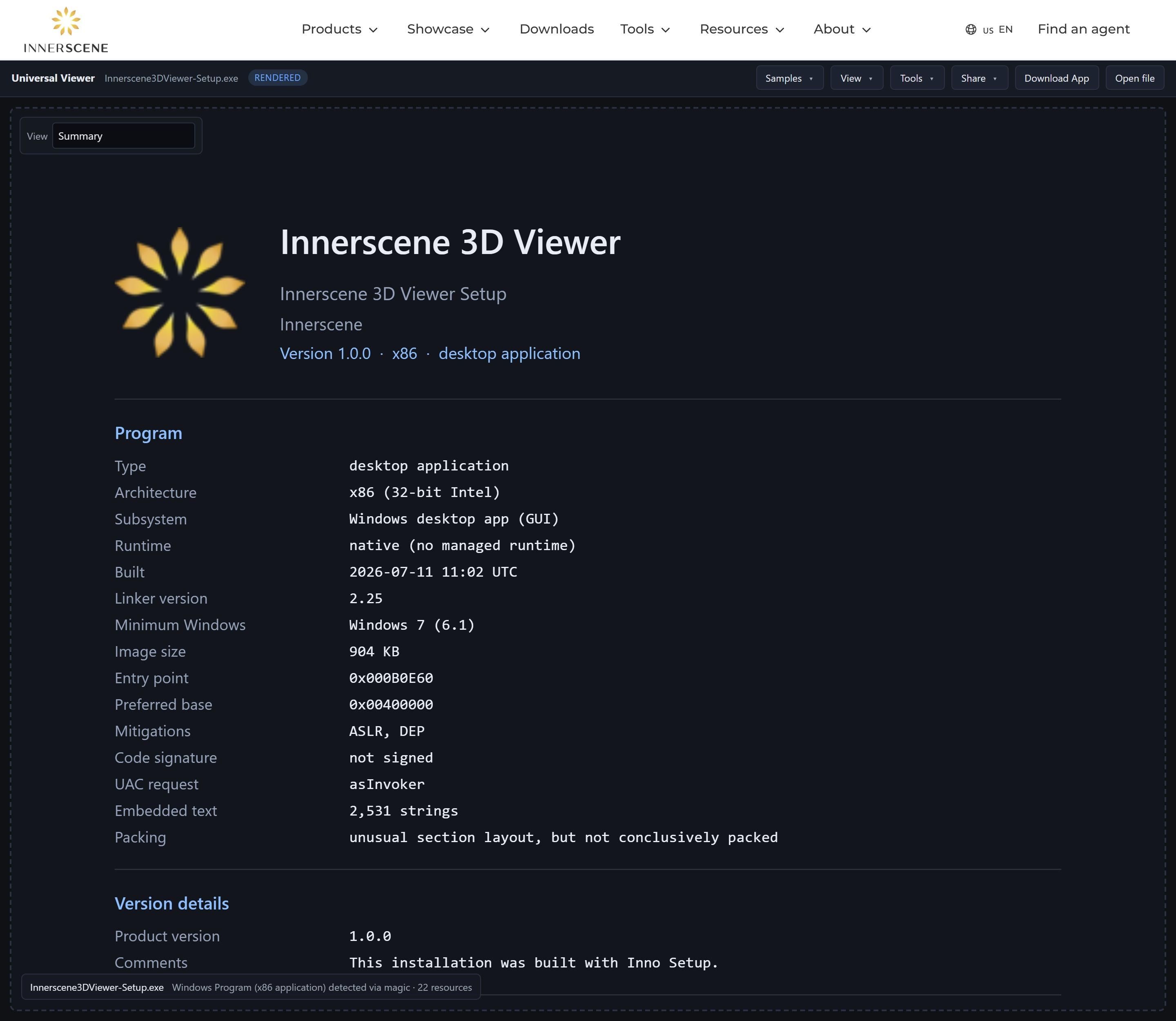
Task: Expand the Products menu
Action: [340, 29]
